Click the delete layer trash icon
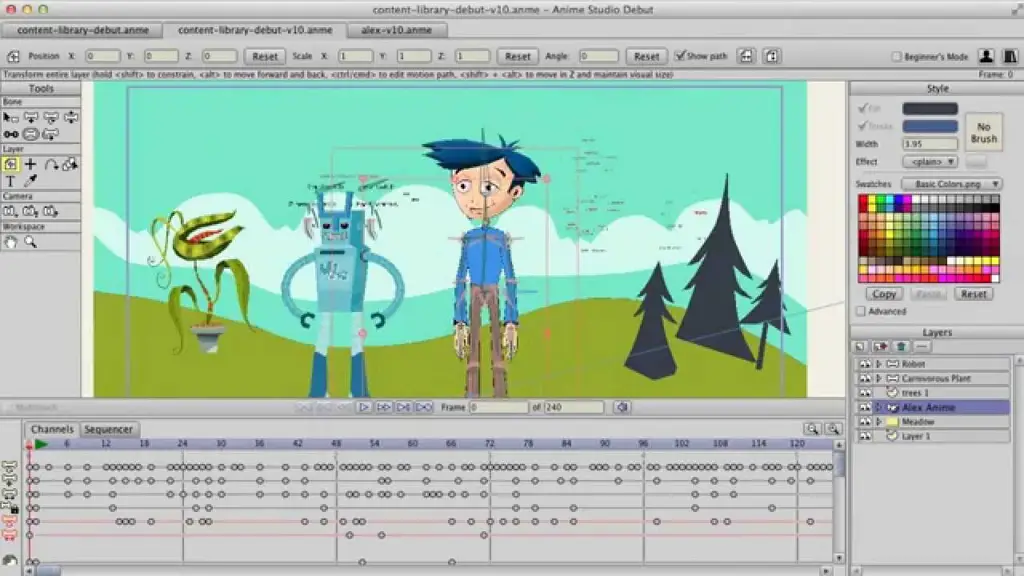This screenshot has height=576, width=1024. click(901, 347)
